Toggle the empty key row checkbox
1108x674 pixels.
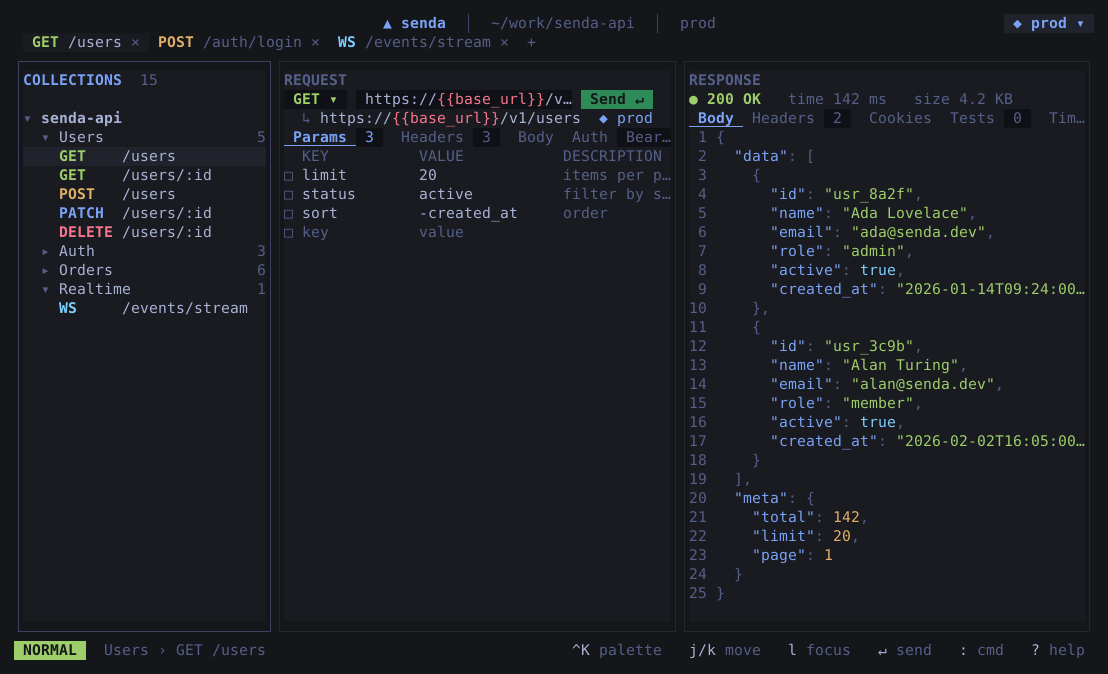(288, 233)
